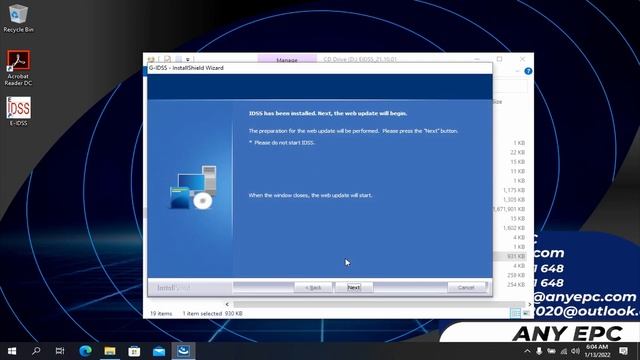Screen dimensions: 640x360
Task: Show hidden system tray icons
Action: coord(527,351)
